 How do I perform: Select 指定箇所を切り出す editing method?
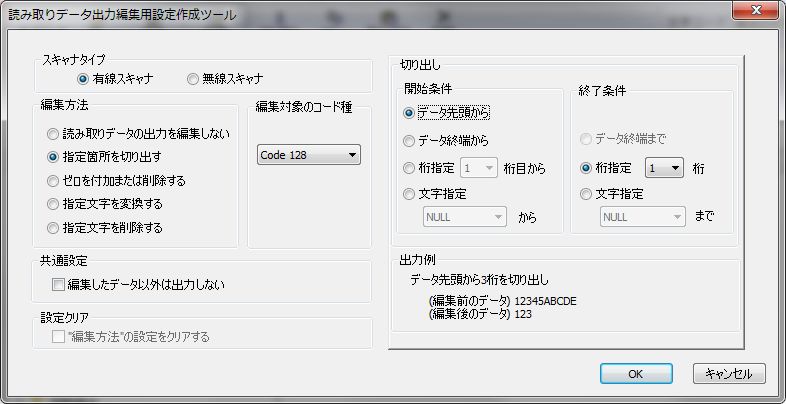click(x=53, y=157)
